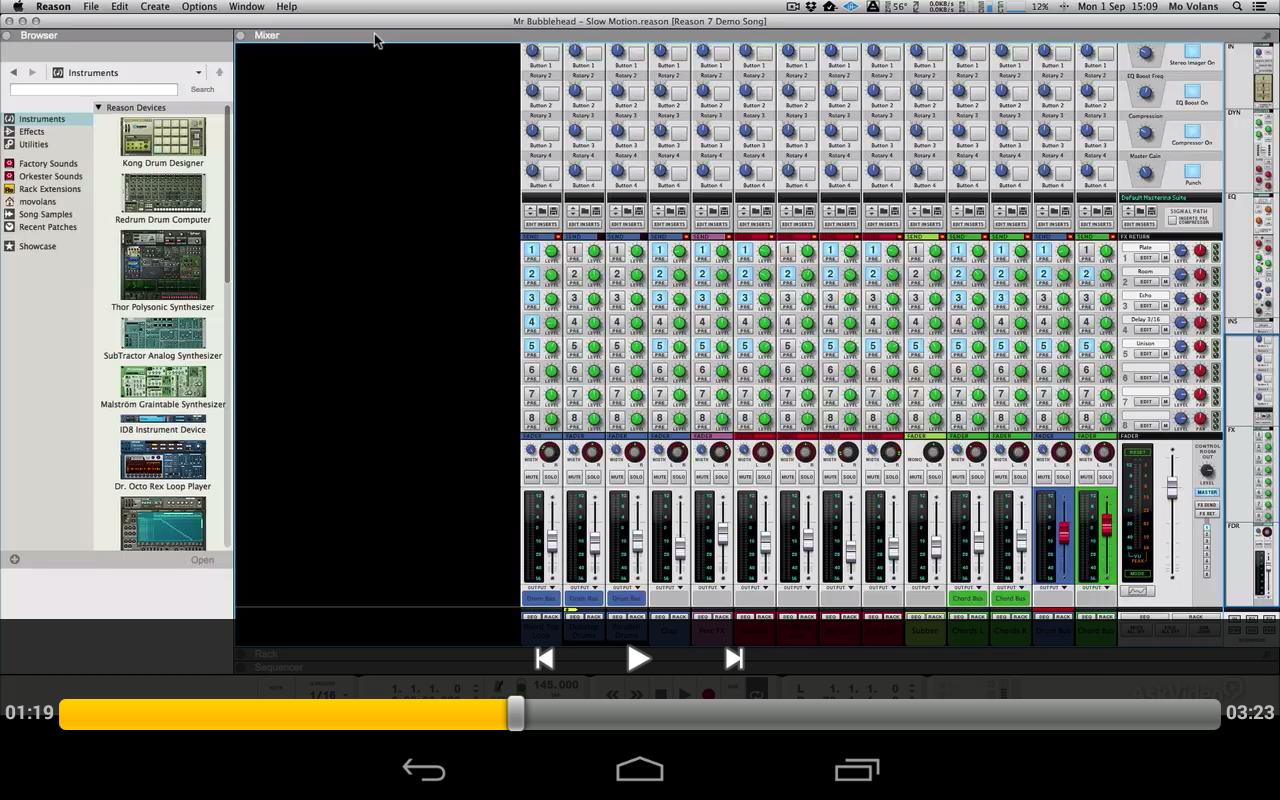The height and width of the screenshot is (800, 1280).
Task: Select the Redrum Drum Computer device
Action: pyautogui.click(x=163, y=198)
